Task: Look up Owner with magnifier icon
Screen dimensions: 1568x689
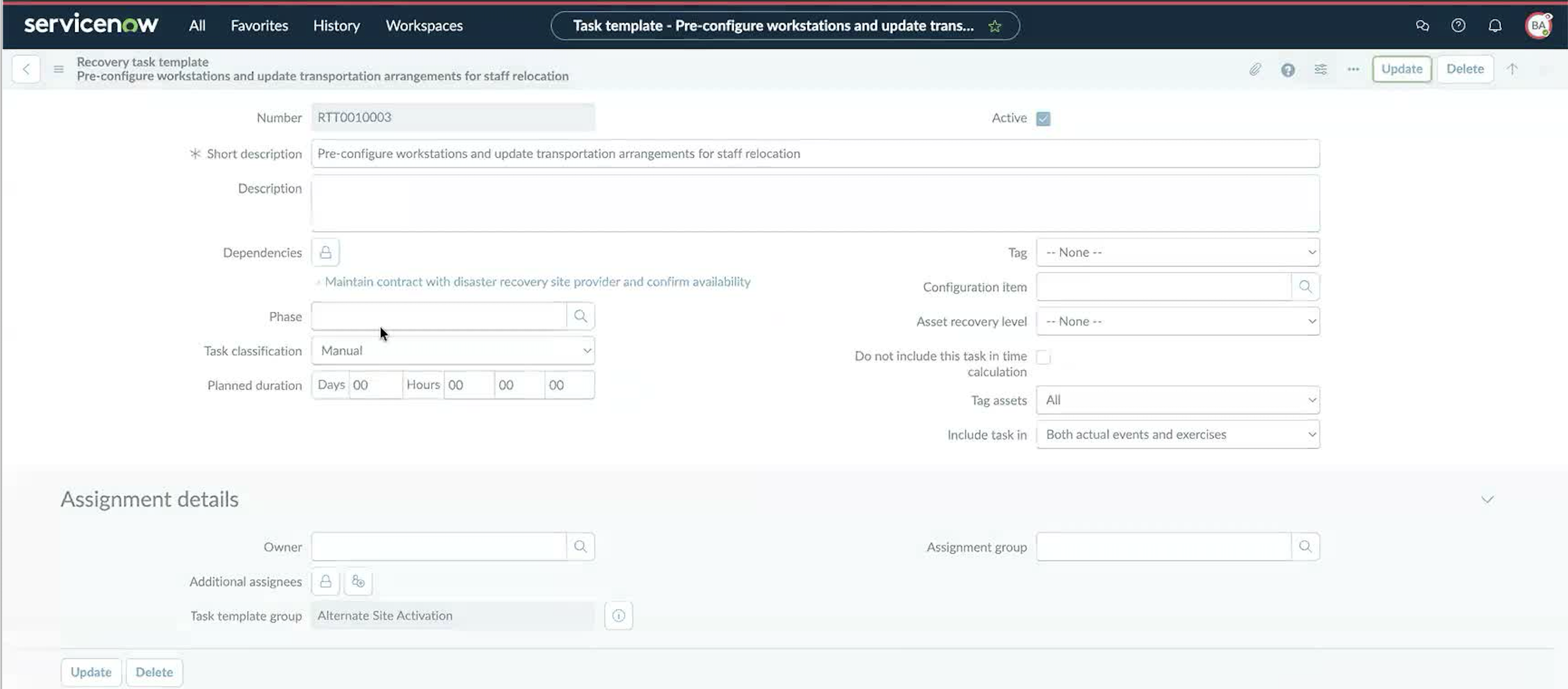Action: tap(581, 546)
